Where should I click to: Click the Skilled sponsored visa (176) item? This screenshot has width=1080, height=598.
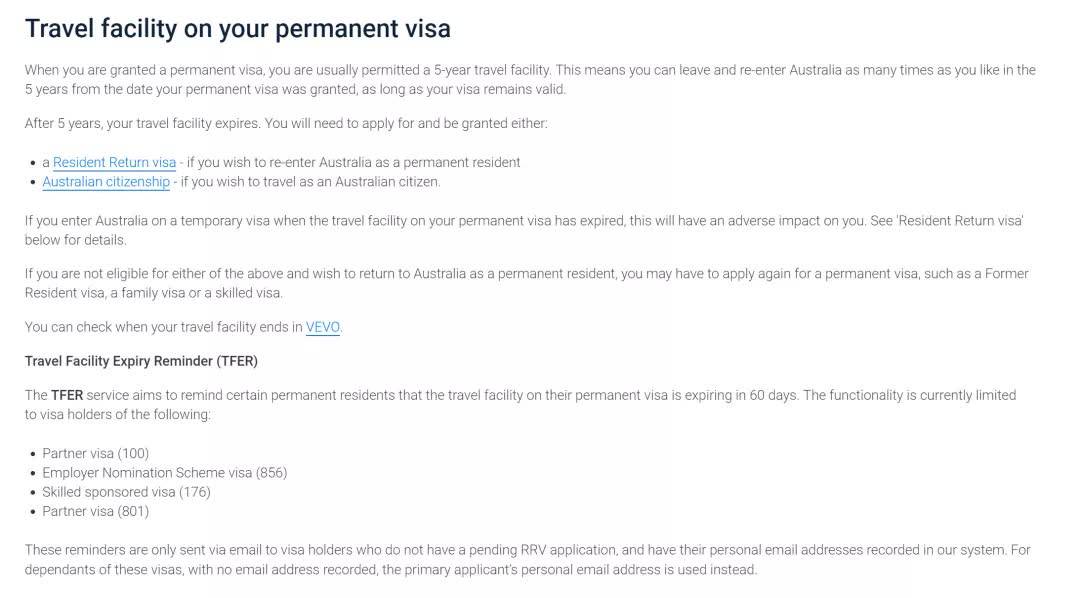click(126, 492)
